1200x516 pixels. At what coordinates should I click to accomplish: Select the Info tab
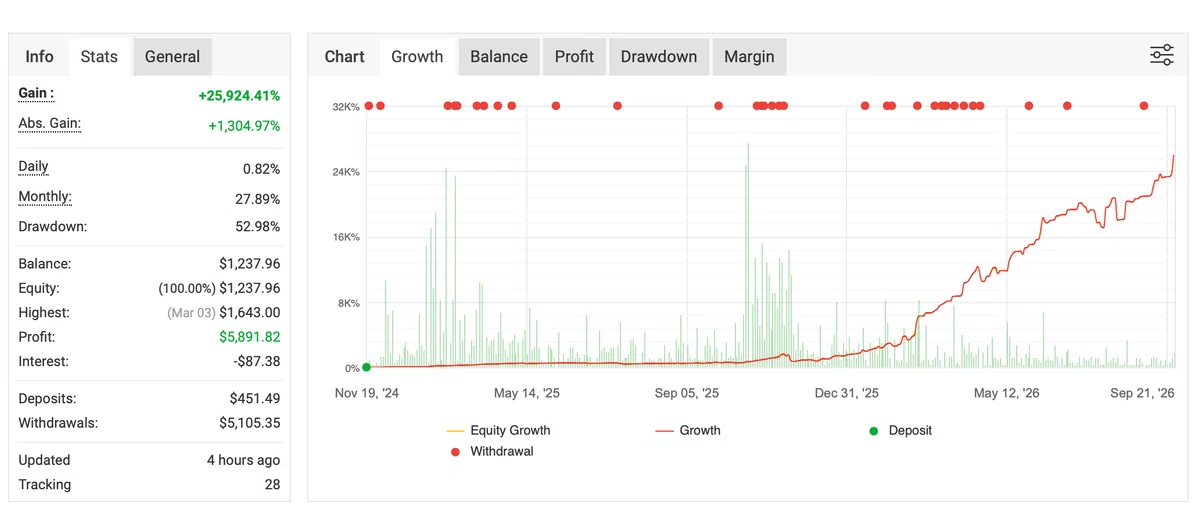[x=39, y=56]
